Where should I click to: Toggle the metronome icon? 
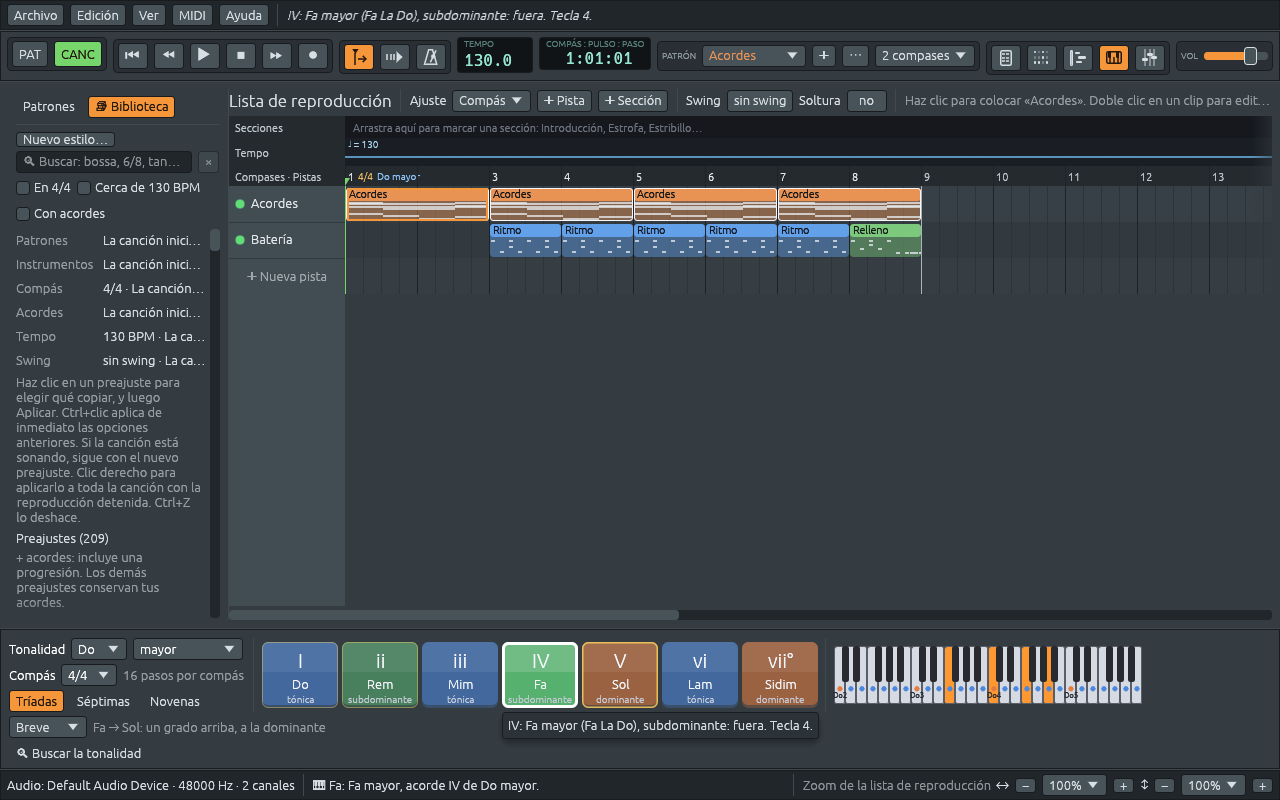431,56
